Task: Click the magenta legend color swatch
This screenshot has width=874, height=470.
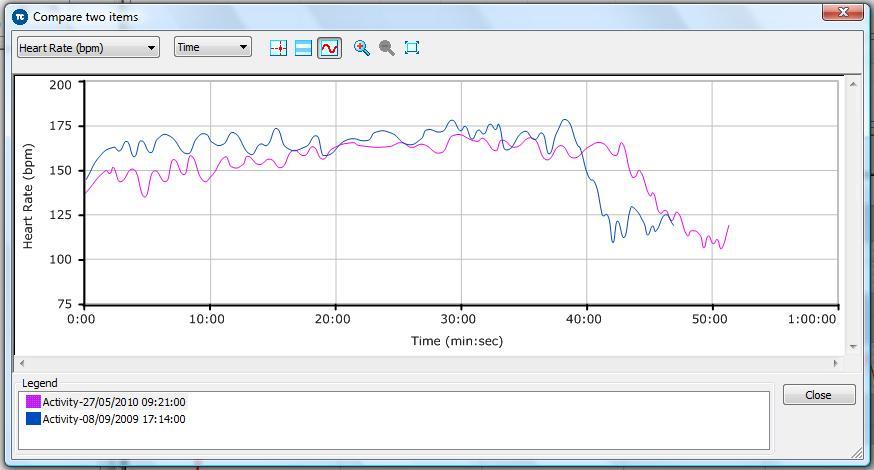Action: click(x=33, y=402)
